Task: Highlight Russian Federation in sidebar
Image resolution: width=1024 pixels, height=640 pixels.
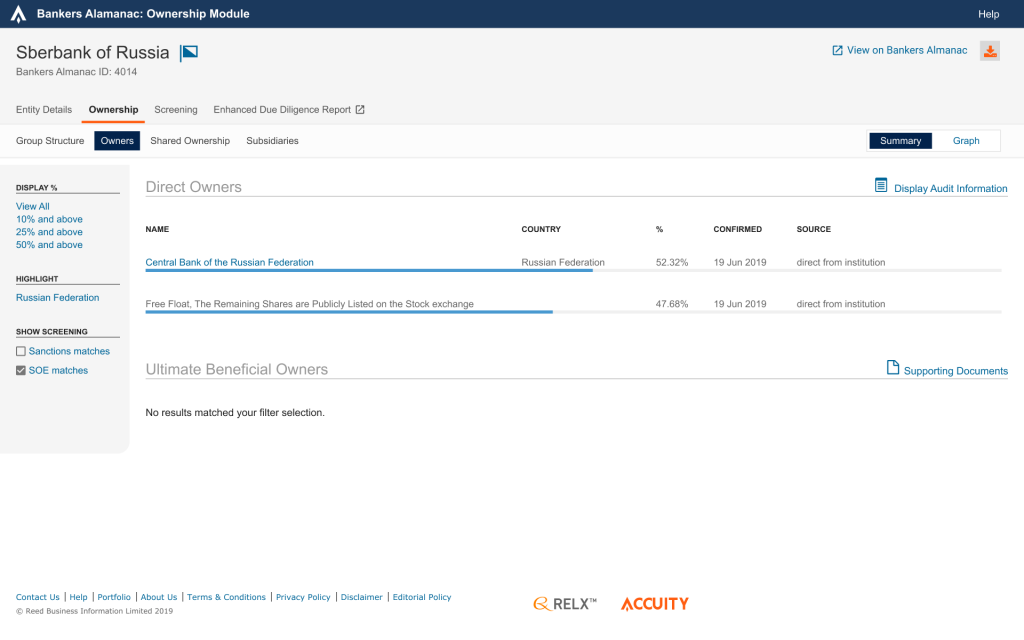Action: [x=57, y=298]
